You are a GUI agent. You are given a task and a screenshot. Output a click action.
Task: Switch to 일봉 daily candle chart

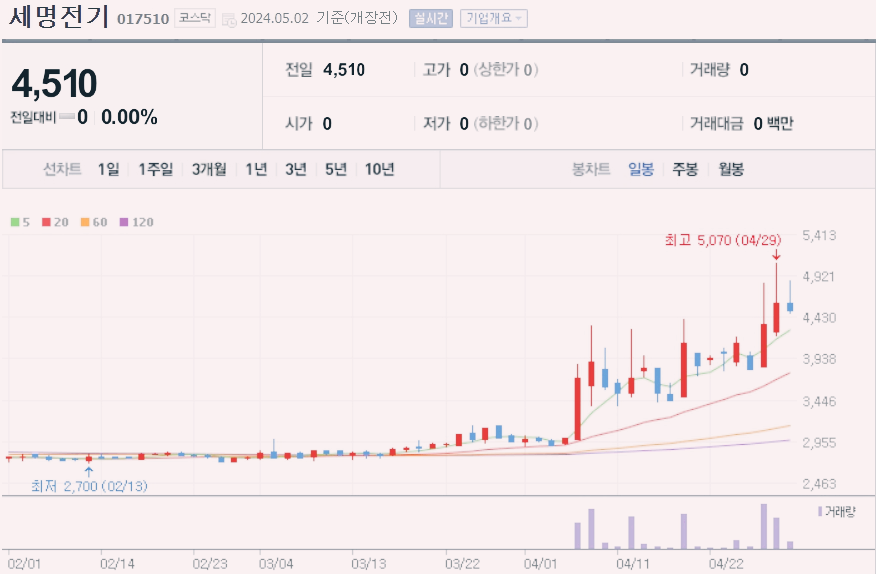[x=641, y=169]
